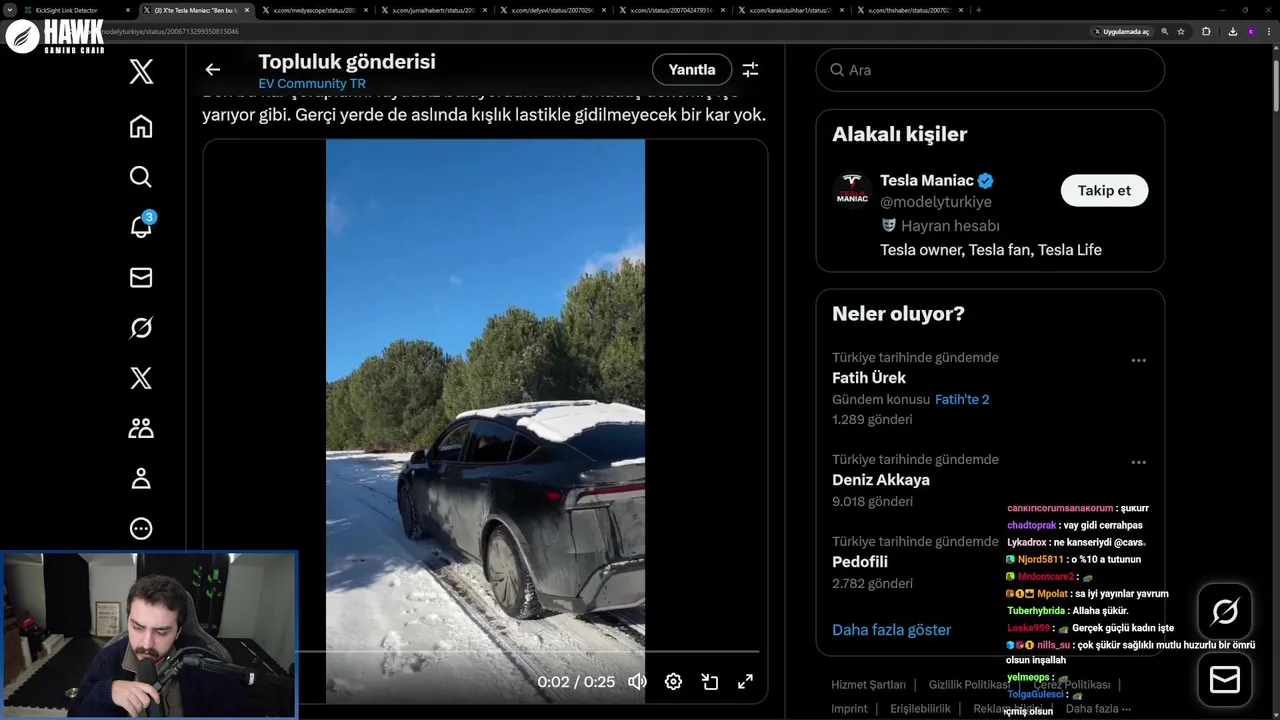
Task: Open the tab search dropdown arrow
Action: click(x=10, y=10)
